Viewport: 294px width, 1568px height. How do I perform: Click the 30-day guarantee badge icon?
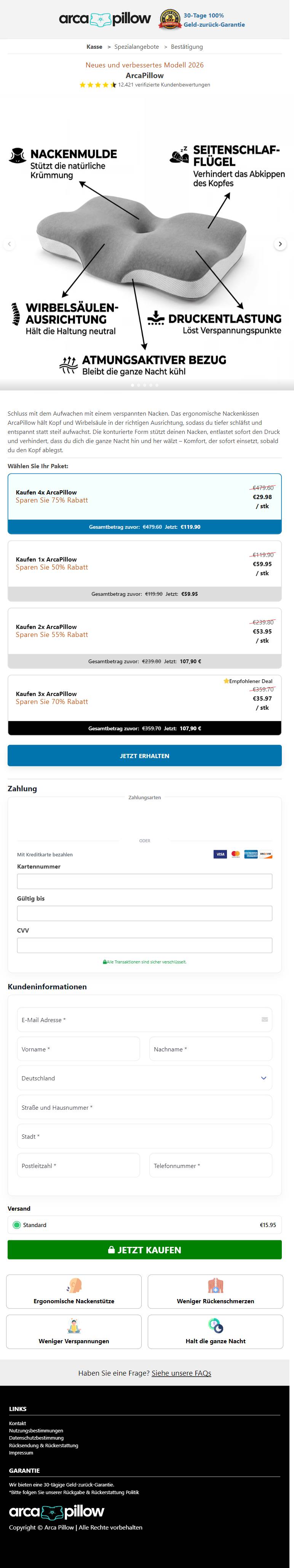(170, 19)
